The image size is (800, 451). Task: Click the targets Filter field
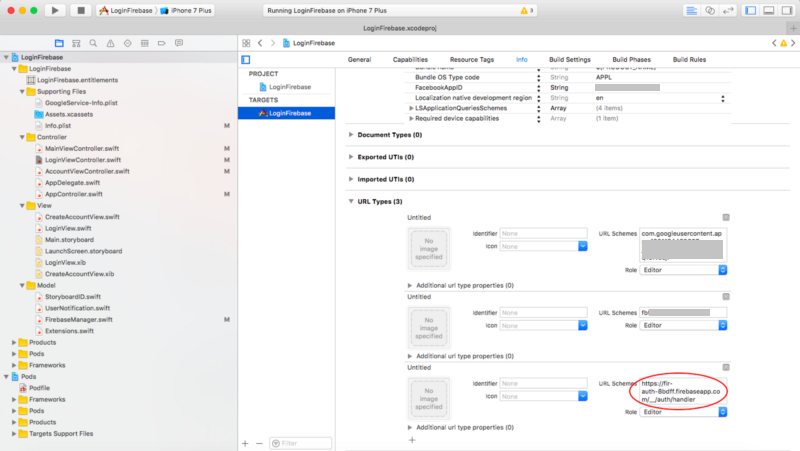tap(301, 443)
